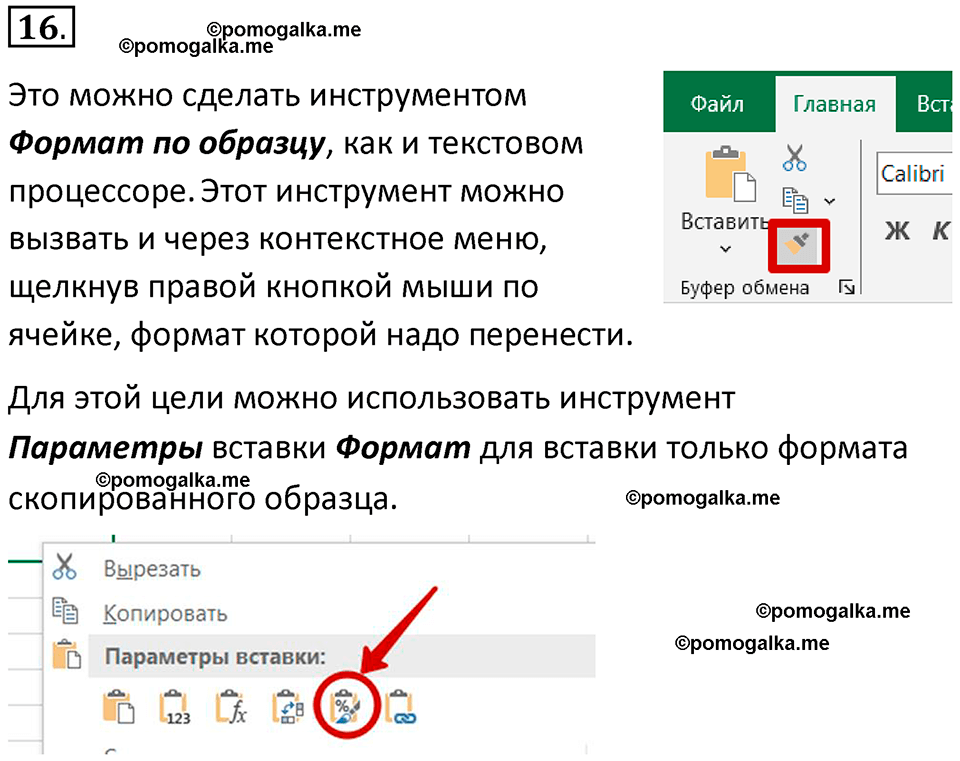Click the Cut scissors icon in ribbon
Image resolution: width=960 pixels, height=761 pixels.
[795, 157]
